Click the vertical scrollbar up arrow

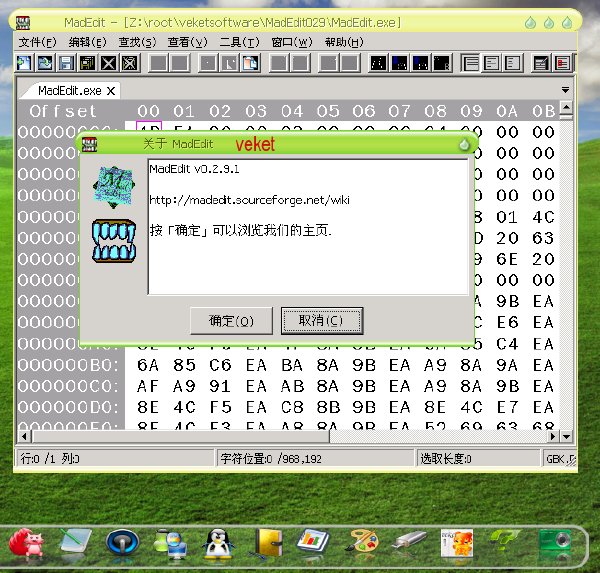click(566, 107)
